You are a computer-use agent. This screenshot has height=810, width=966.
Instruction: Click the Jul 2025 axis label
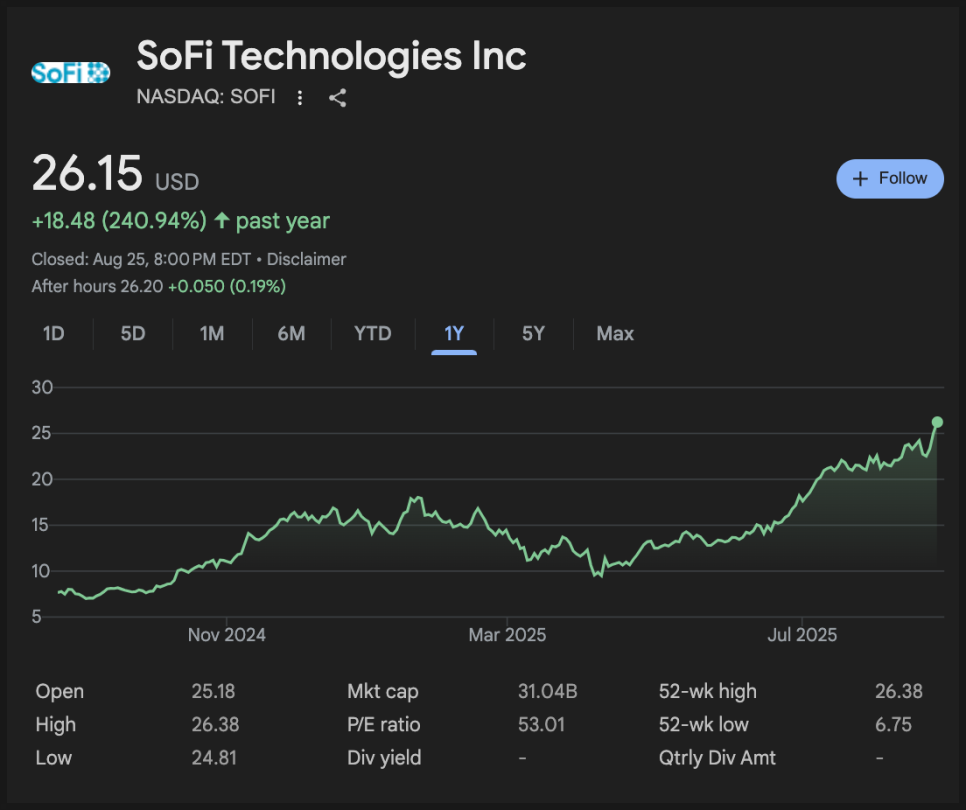coord(802,635)
